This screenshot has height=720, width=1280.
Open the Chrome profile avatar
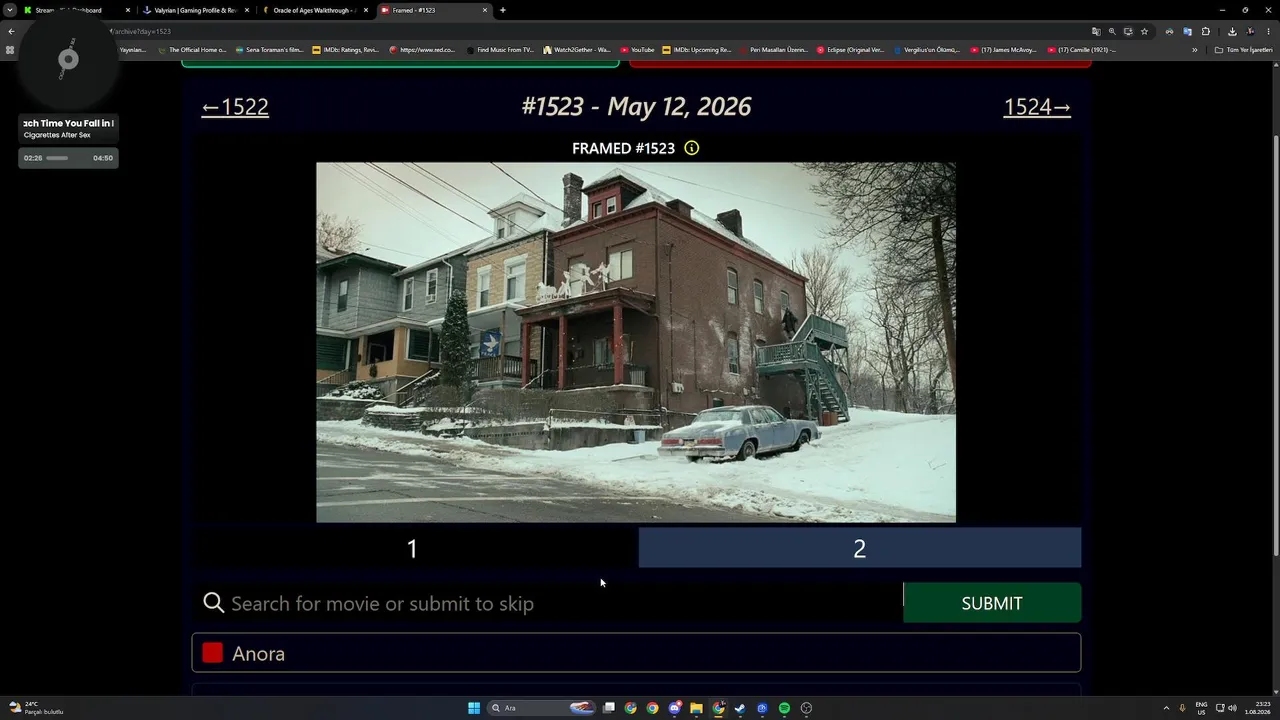click(1250, 31)
